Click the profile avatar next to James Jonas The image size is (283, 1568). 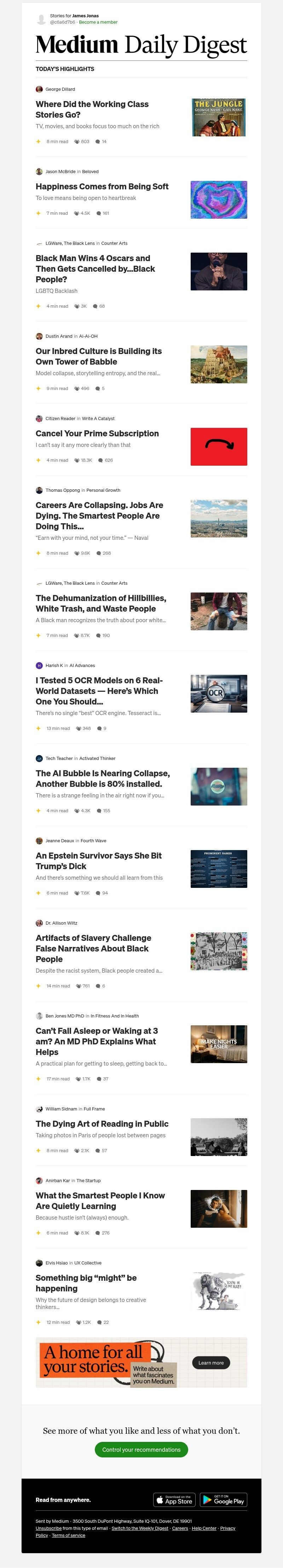coord(41,19)
